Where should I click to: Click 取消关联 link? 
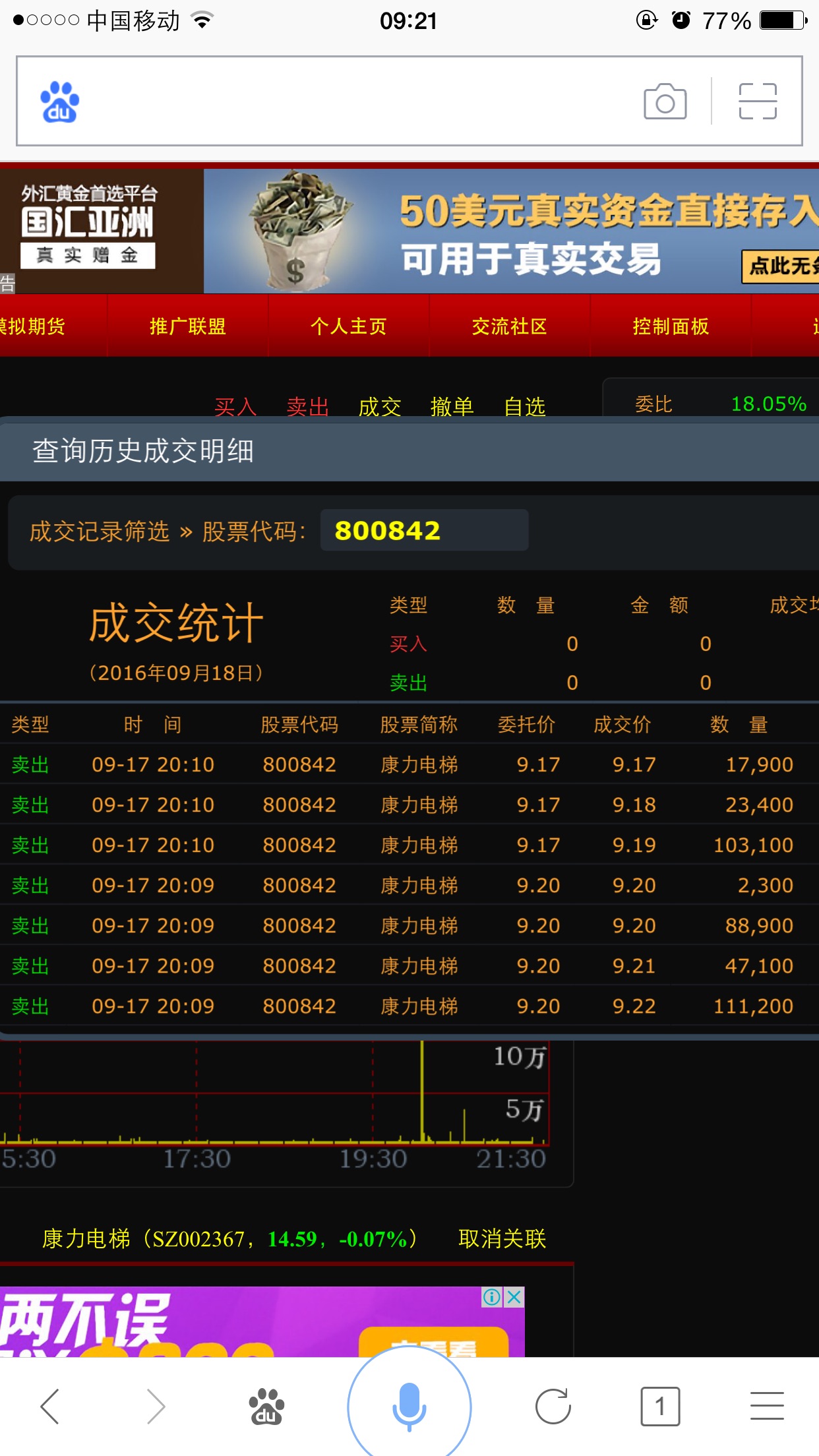tap(502, 1239)
